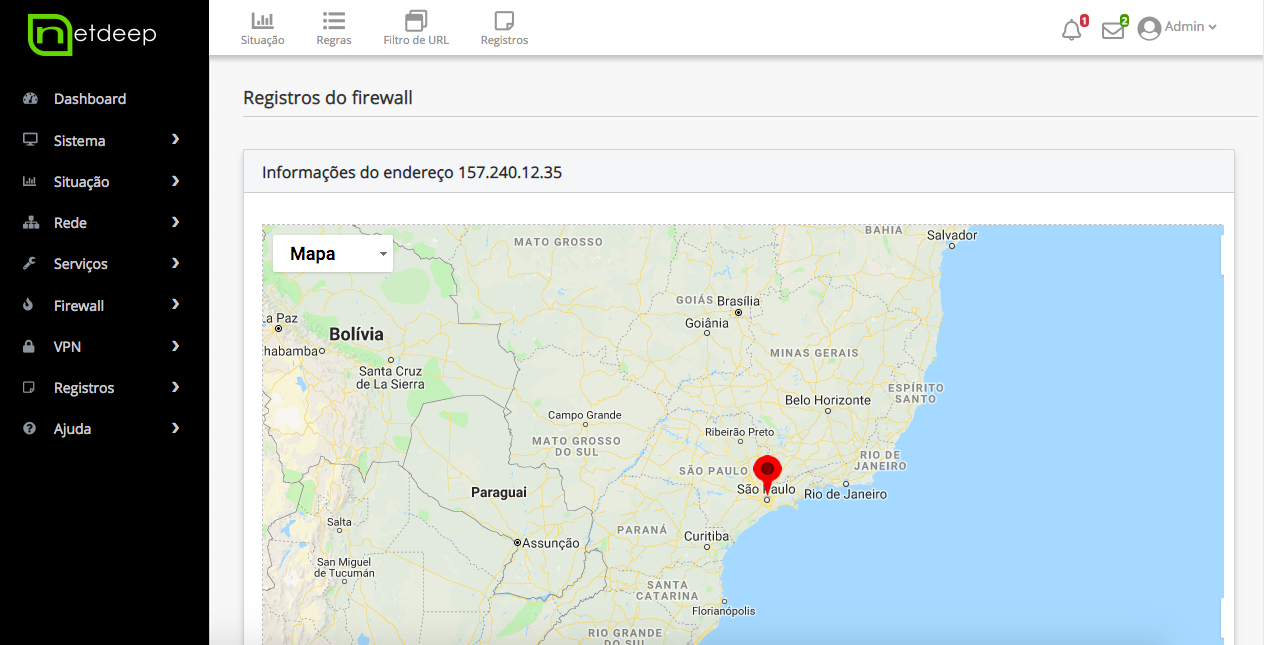The image size is (1264, 645).
Task: Click the Brasília label on the map
Action: tap(738, 301)
